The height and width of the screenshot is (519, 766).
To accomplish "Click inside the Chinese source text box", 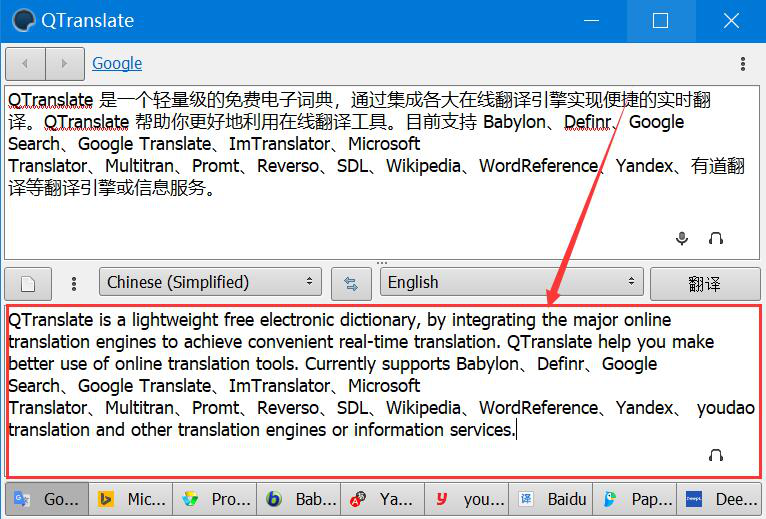I will click(382, 173).
